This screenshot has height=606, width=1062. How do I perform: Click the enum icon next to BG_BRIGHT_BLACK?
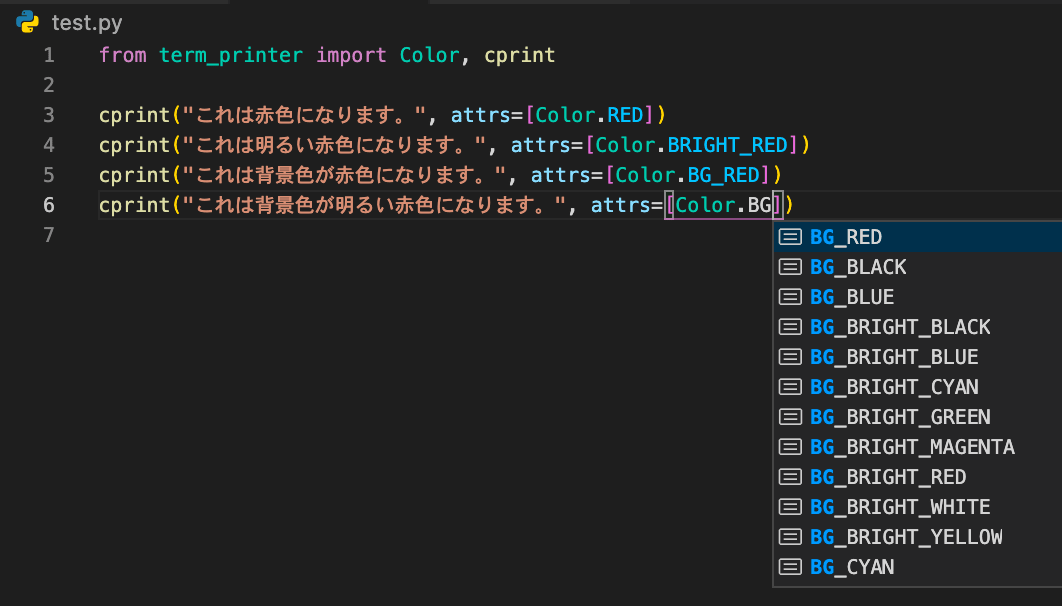coord(790,327)
